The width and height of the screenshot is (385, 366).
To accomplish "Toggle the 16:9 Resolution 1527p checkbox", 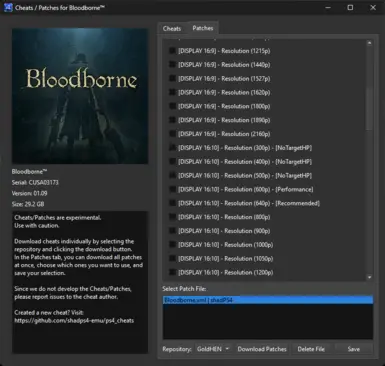I will (172, 78).
